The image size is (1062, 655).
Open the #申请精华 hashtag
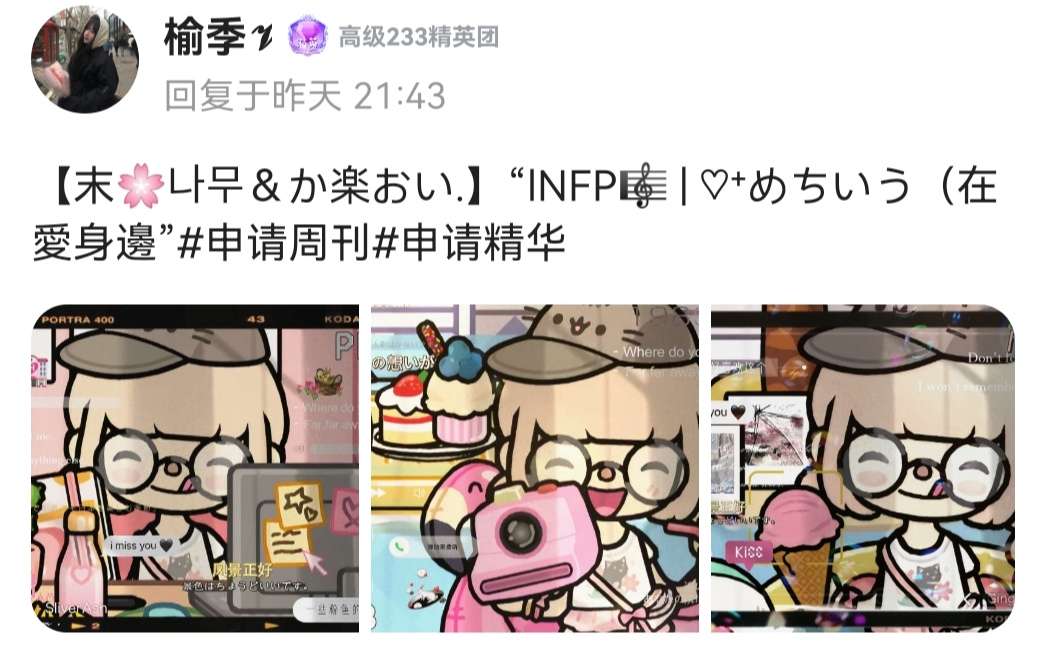[468, 242]
